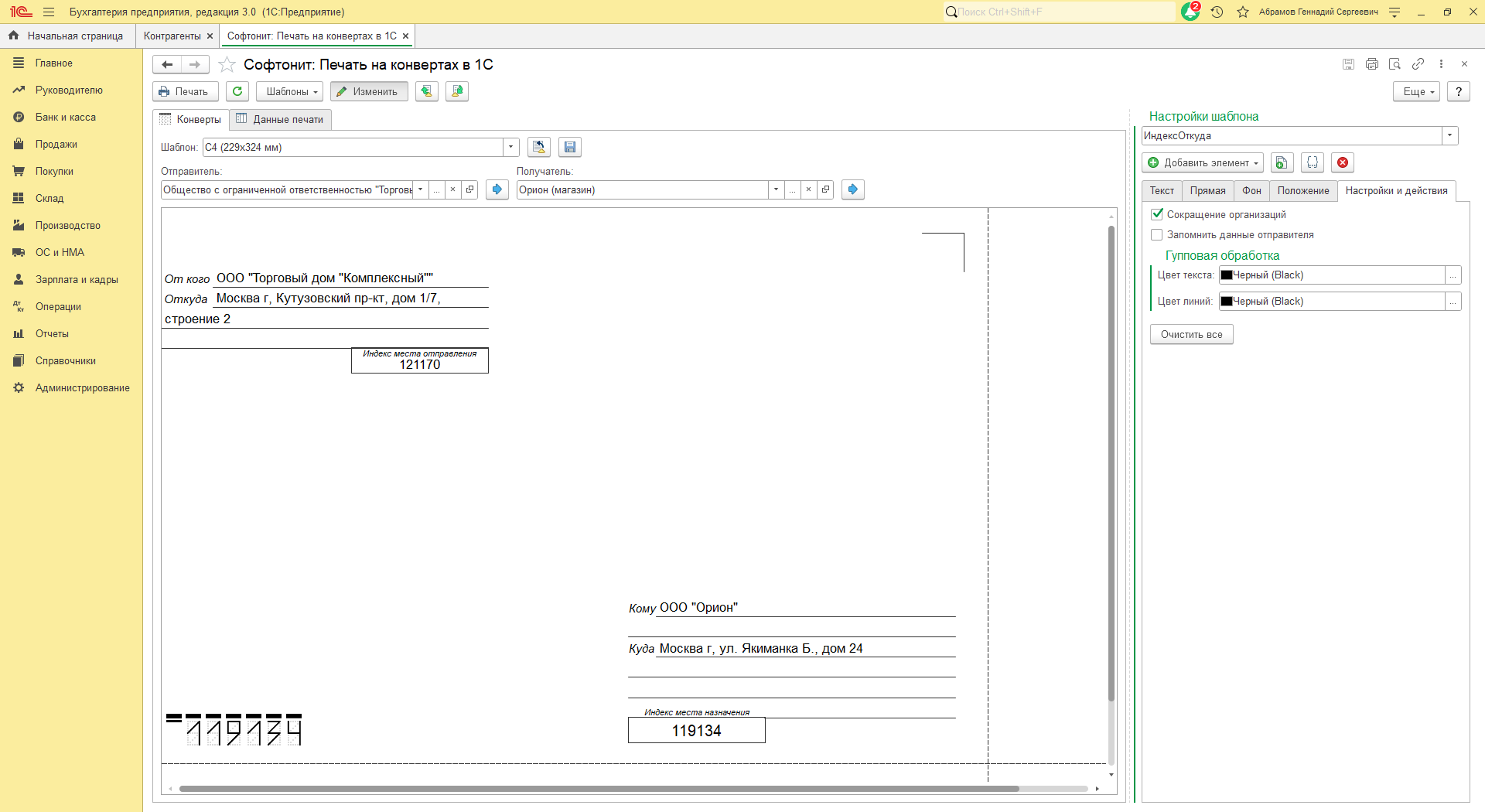Click the Цвет текста black color swatch

[x=1227, y=275]
